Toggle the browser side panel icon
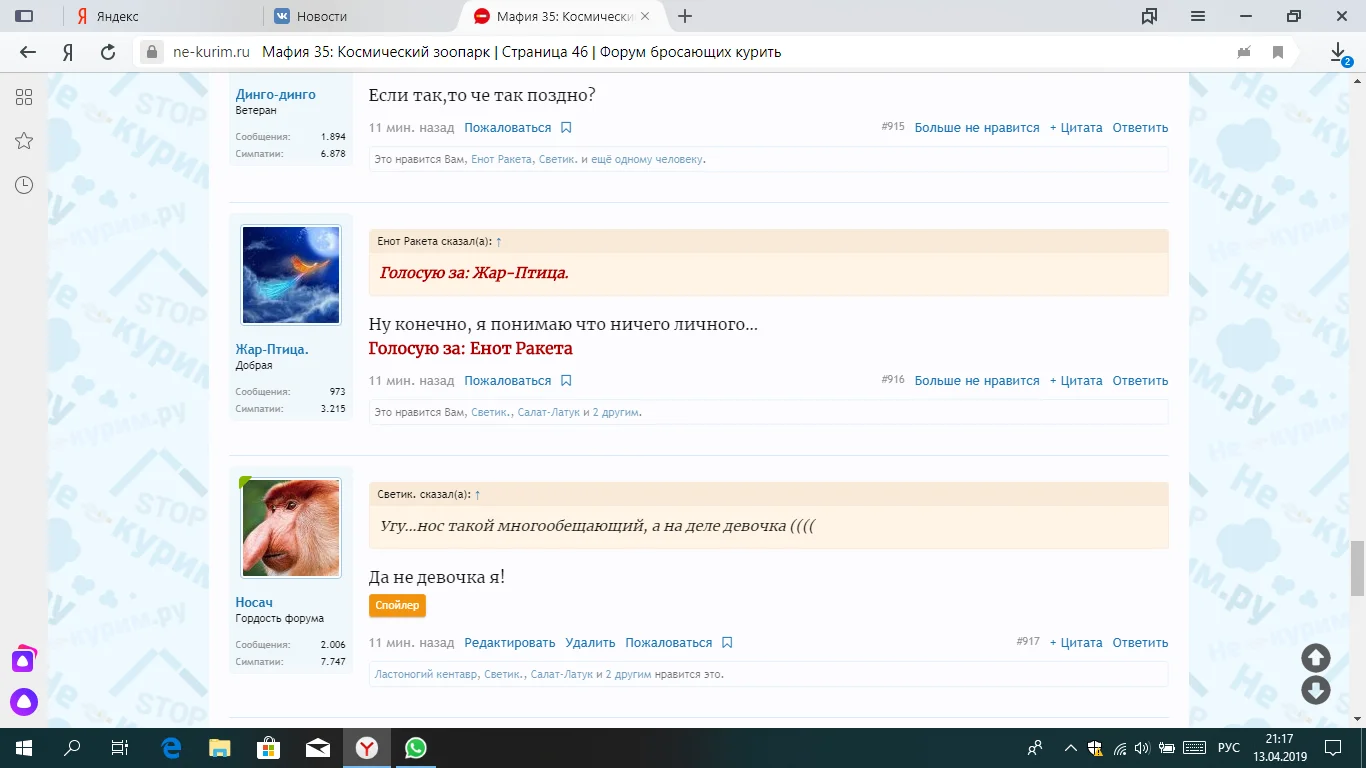The height and width of the screenshot is (768, 1366). 24,16
